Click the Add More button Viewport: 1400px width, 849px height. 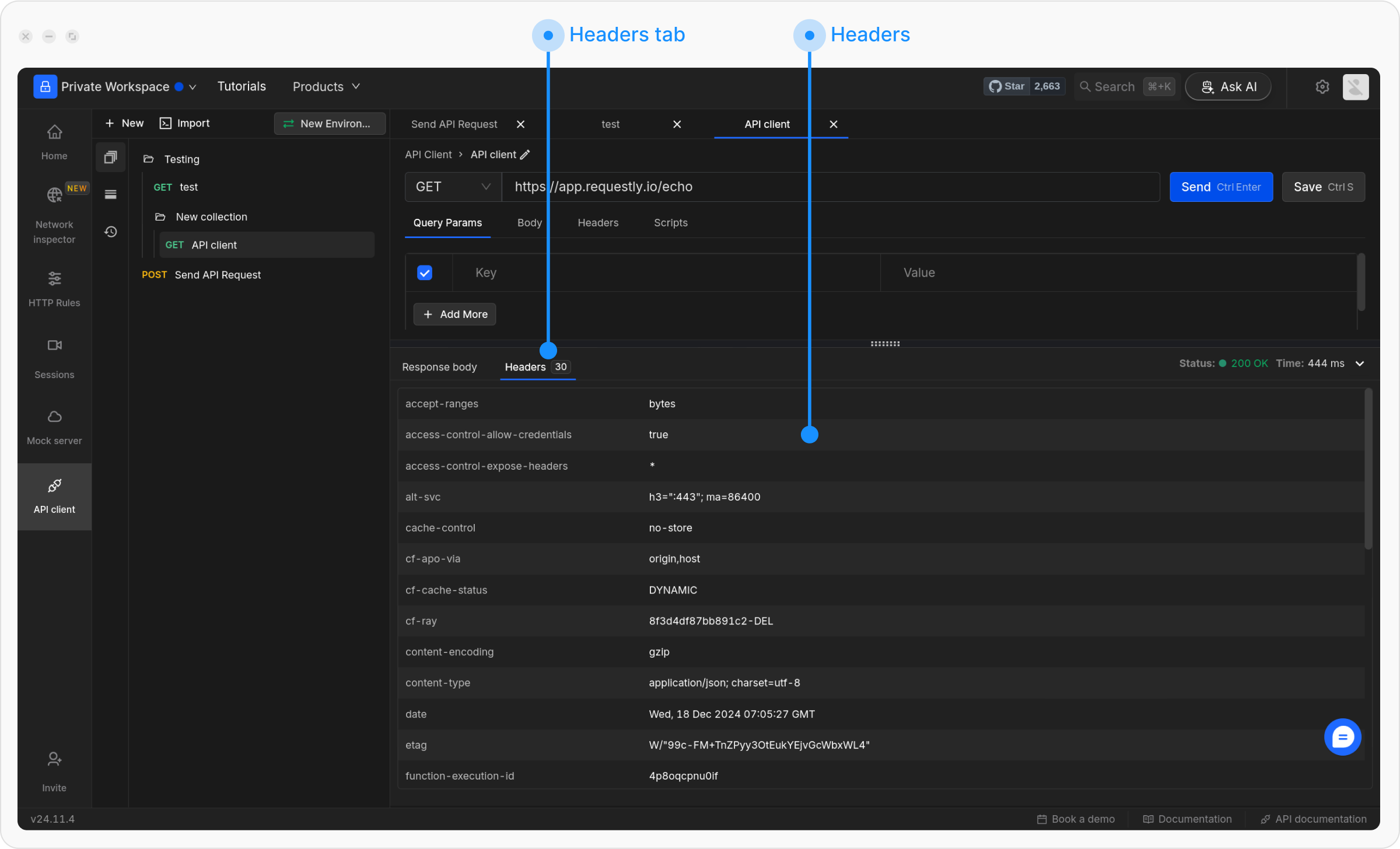click(x=454, y=314)
